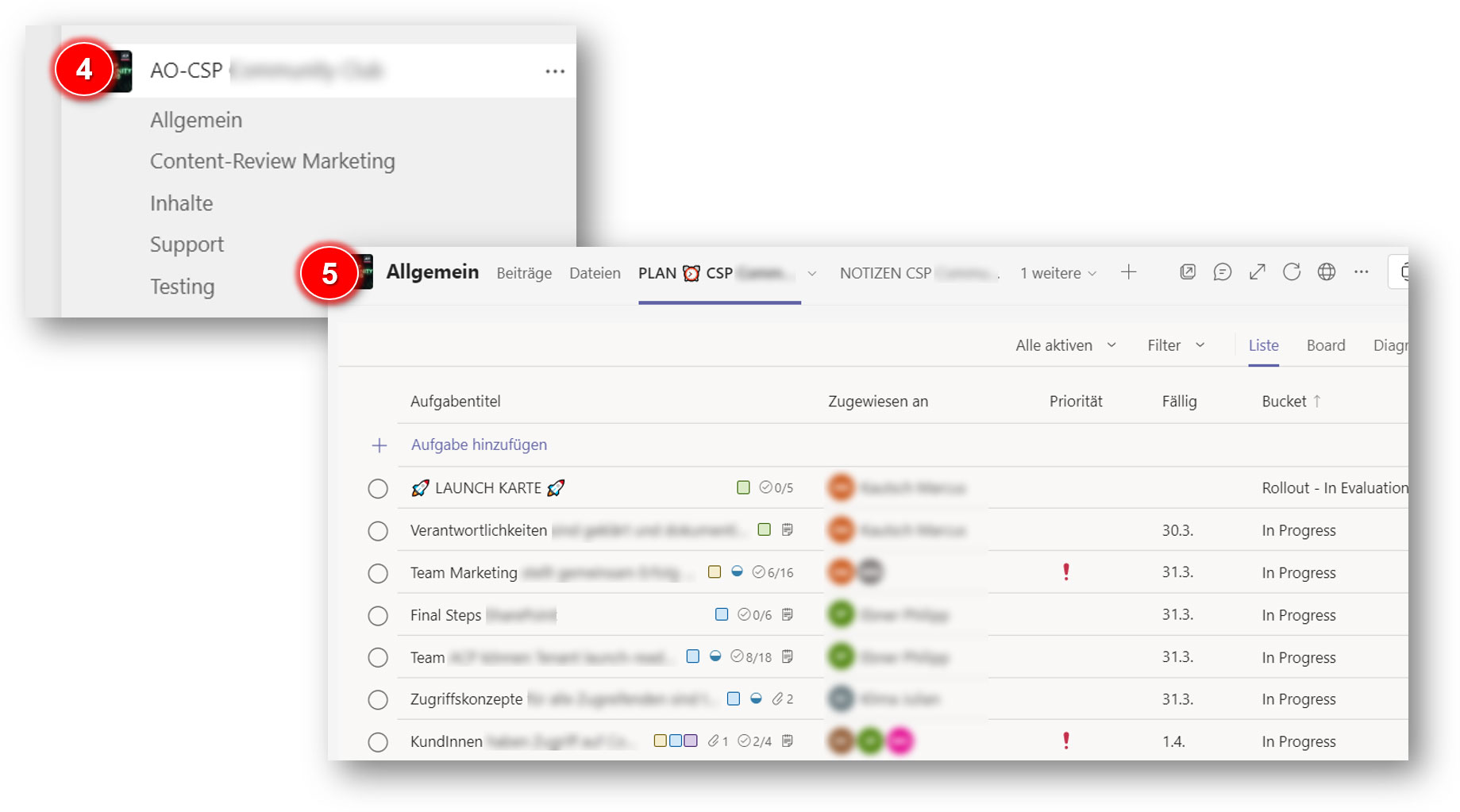Click the 'Zugewiesen an' column header
This screenshot has height=812, width=1460.
click(x=878, y=402)
